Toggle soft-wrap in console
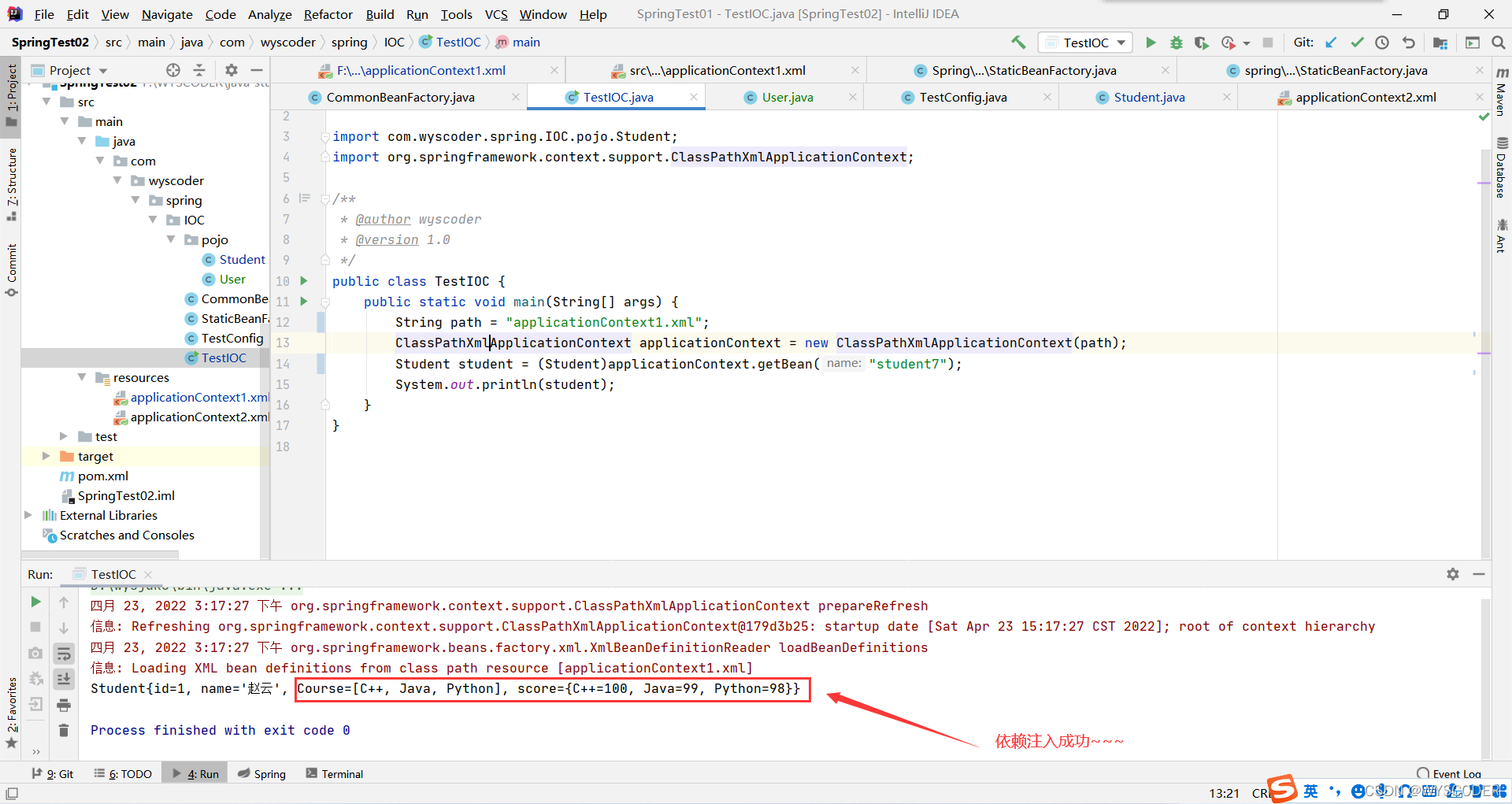 tap(64, 654)
